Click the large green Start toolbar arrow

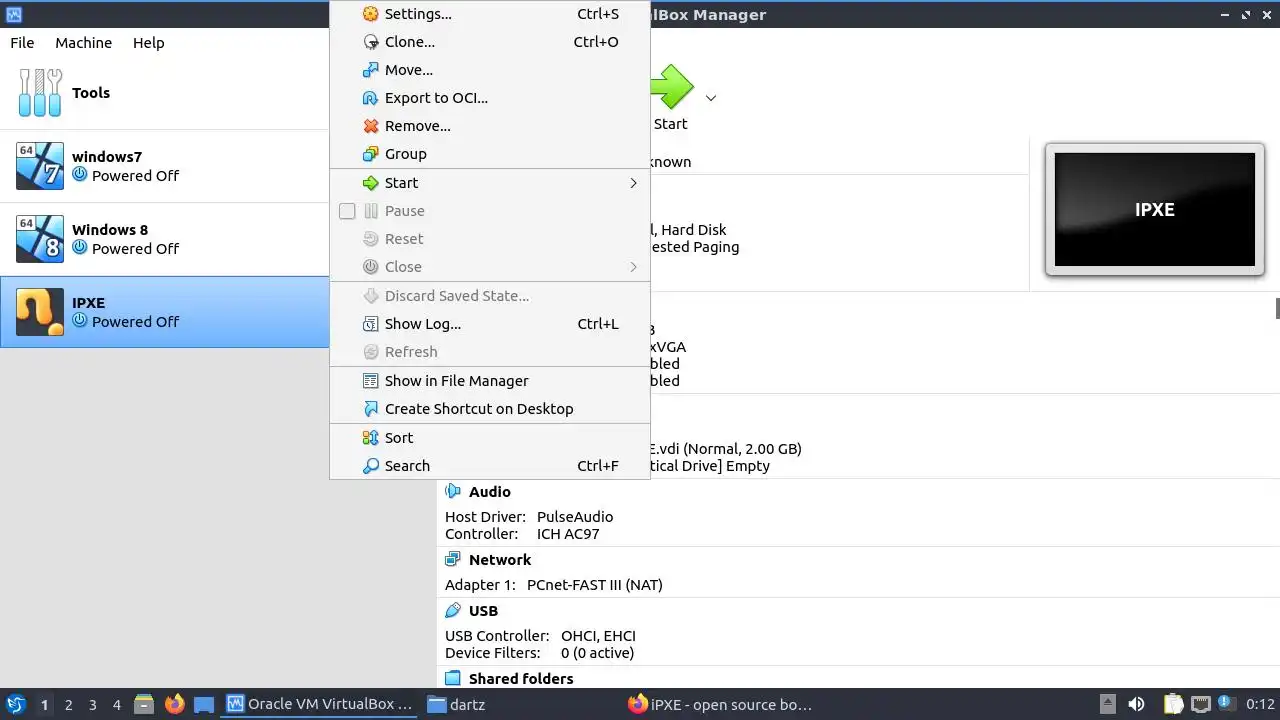click(671, 88)
